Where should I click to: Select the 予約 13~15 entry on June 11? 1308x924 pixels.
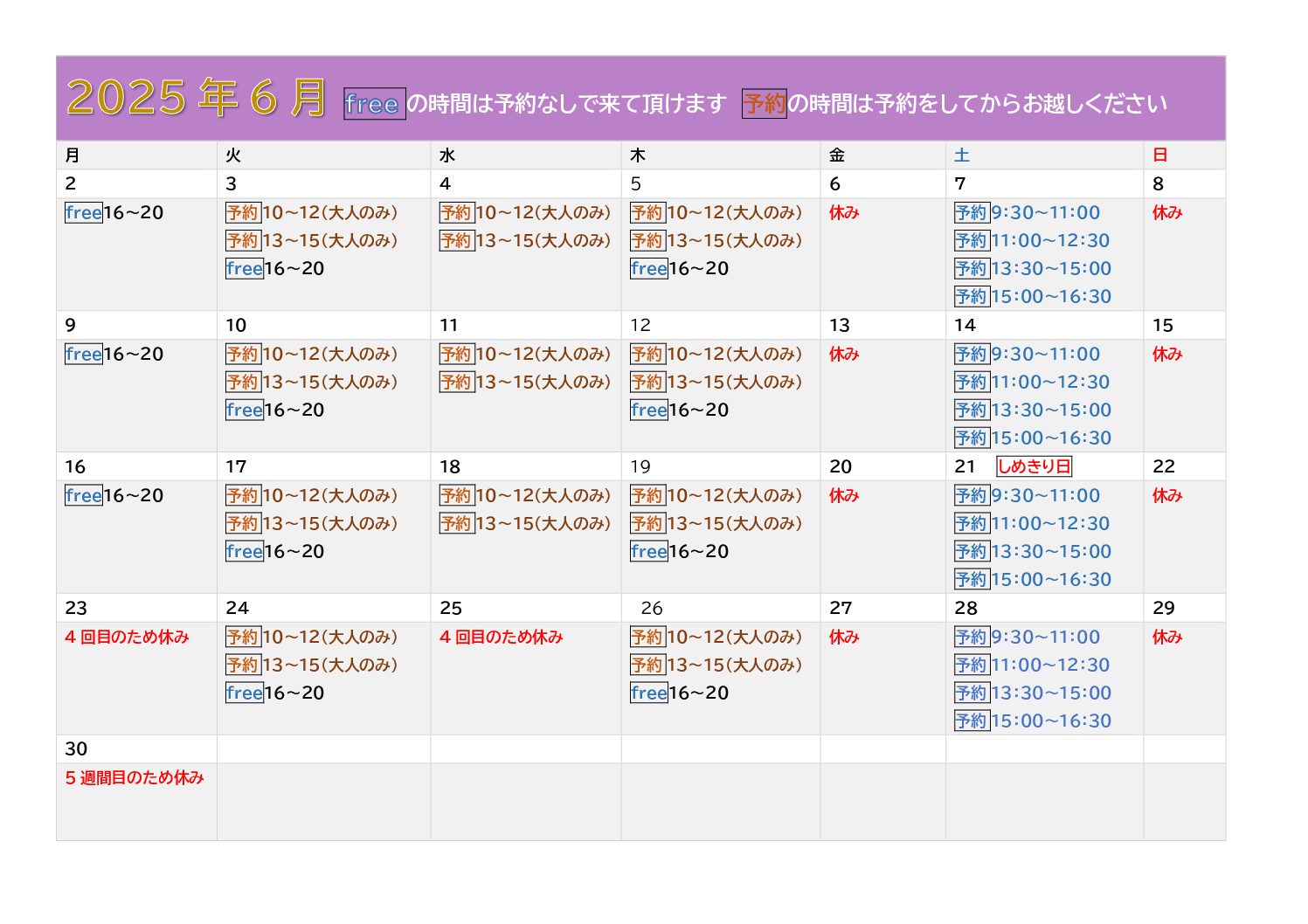(x=525, y=383)
